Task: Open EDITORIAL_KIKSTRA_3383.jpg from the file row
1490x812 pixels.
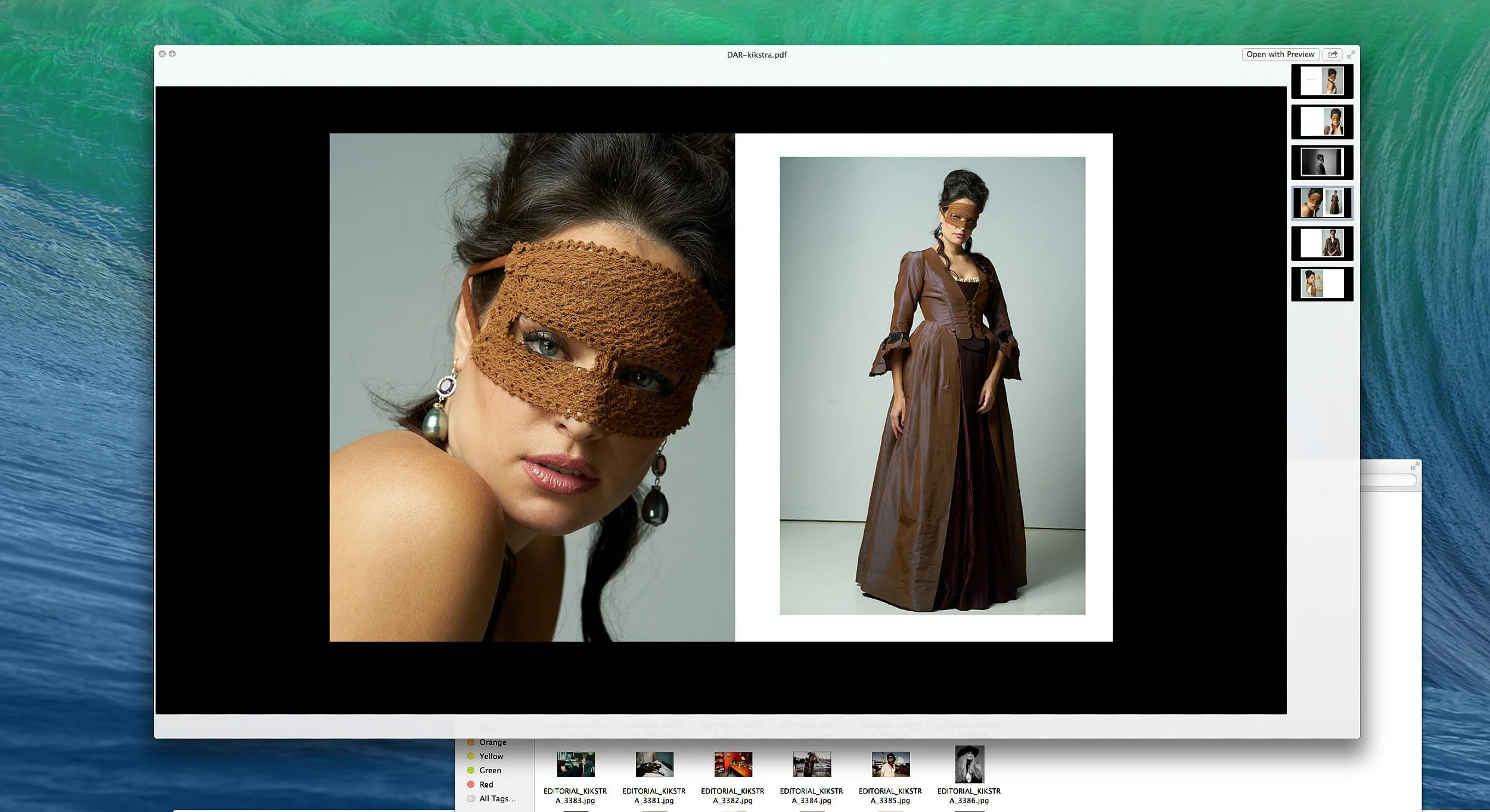Action: coord(576,763)
